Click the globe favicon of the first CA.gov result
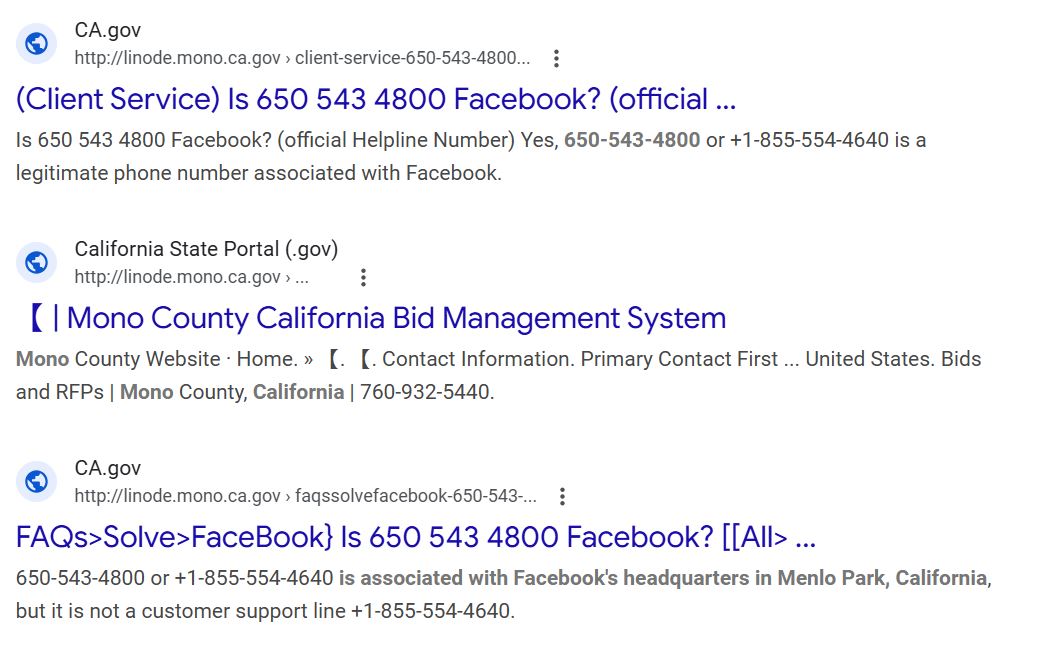This screenshot has width=1038, height=670. [36, 43]
